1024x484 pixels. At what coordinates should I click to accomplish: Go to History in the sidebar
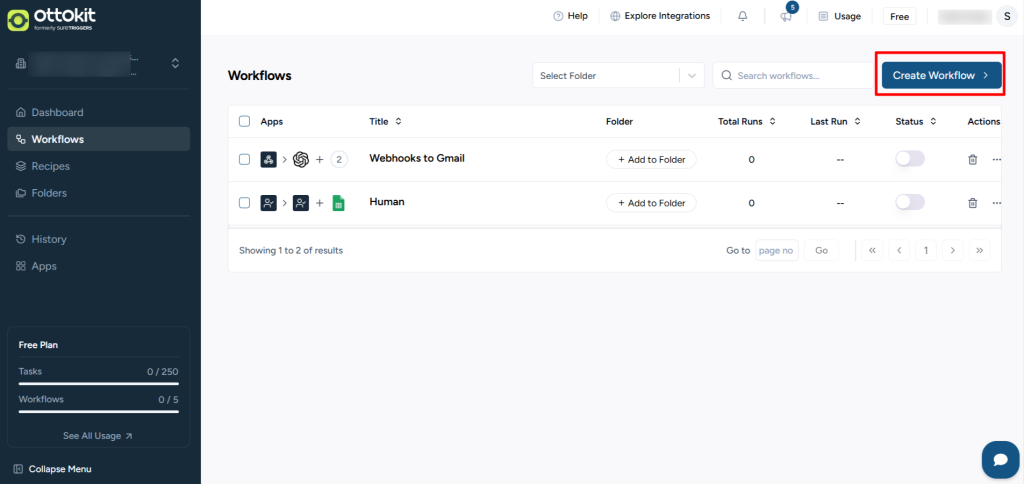point(49,239)
